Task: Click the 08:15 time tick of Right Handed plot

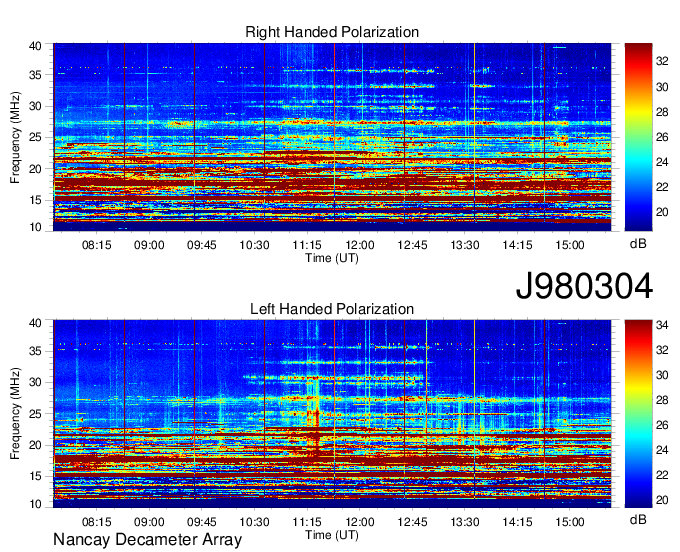Action: (96, 245)
